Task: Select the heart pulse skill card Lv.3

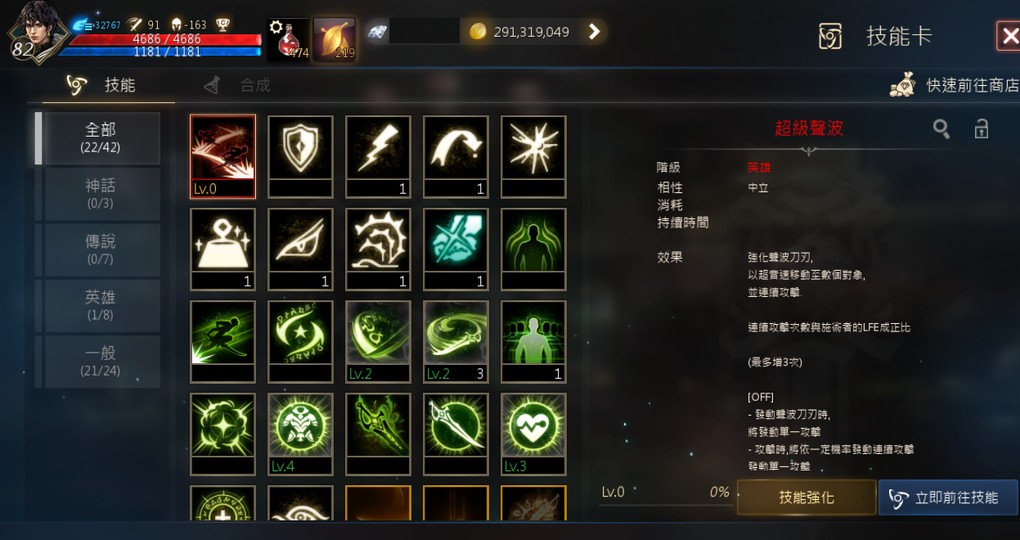Action: [533, 434]
